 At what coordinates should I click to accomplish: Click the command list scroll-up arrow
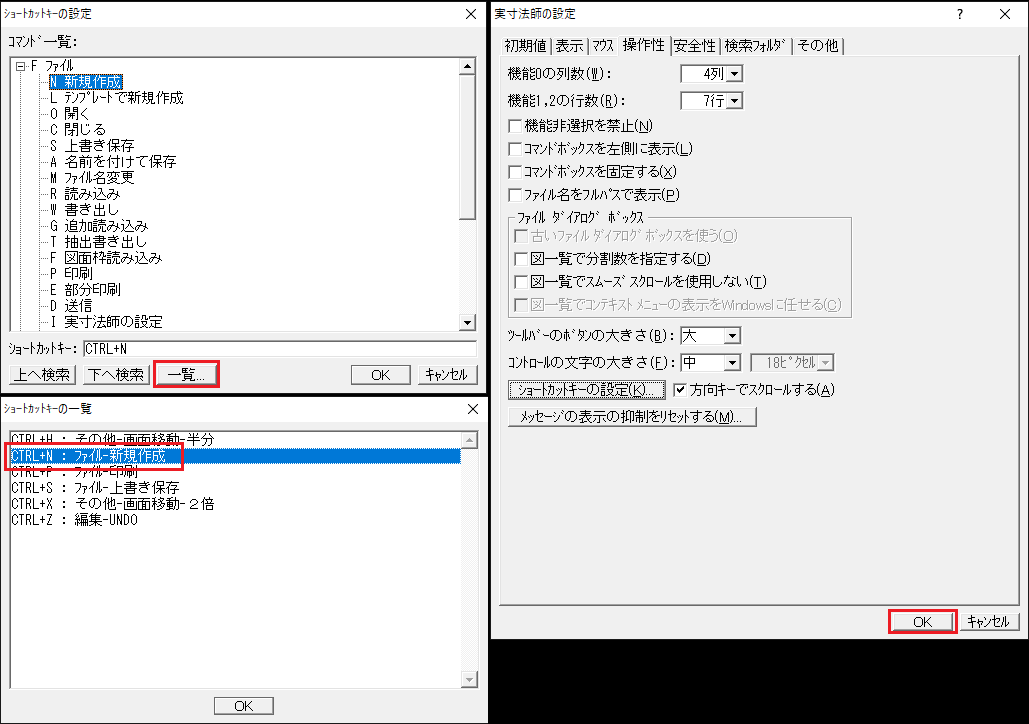[x=467, y=66]
